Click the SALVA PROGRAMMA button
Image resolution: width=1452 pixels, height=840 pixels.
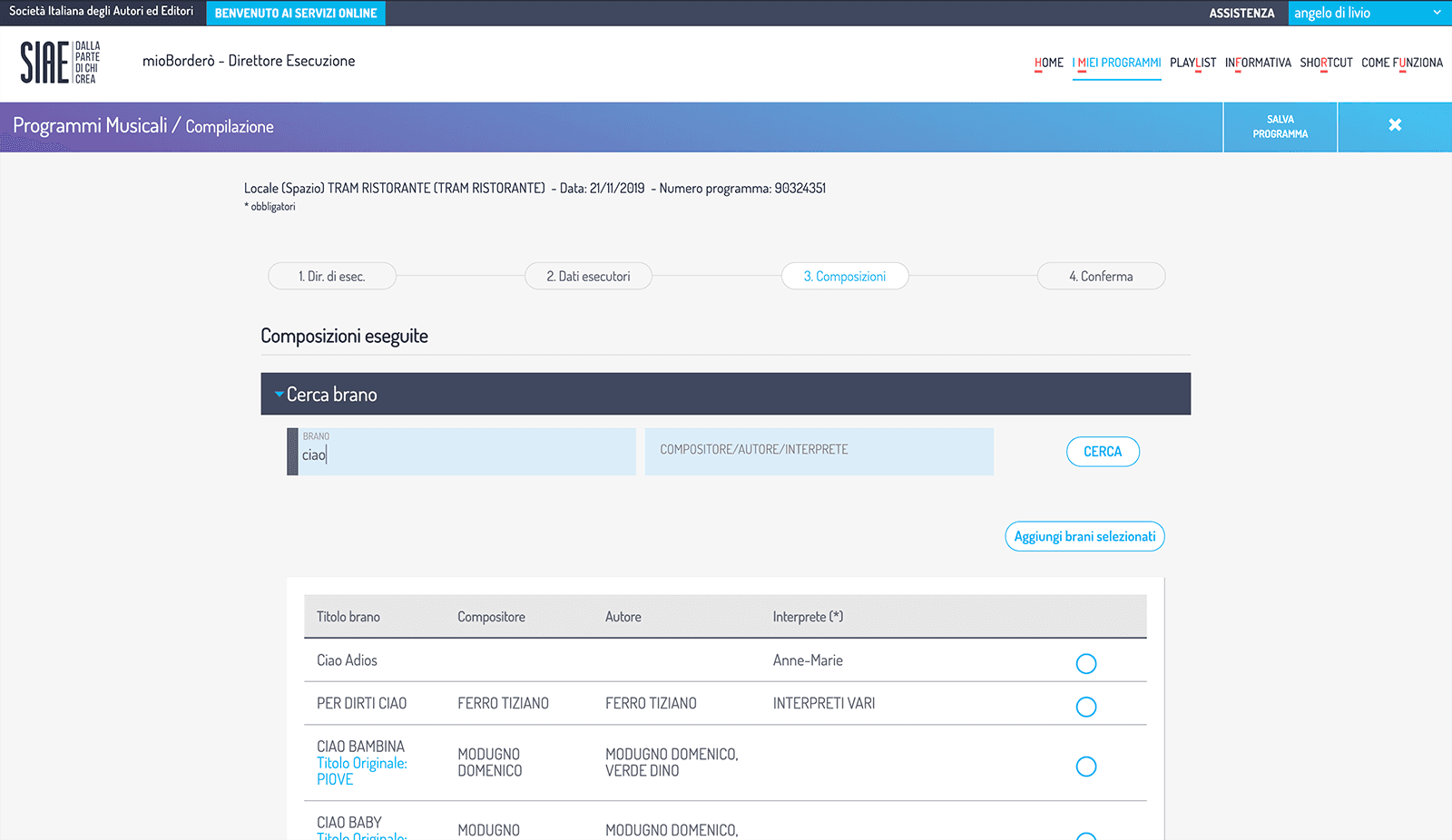[x=1280, y=127]
